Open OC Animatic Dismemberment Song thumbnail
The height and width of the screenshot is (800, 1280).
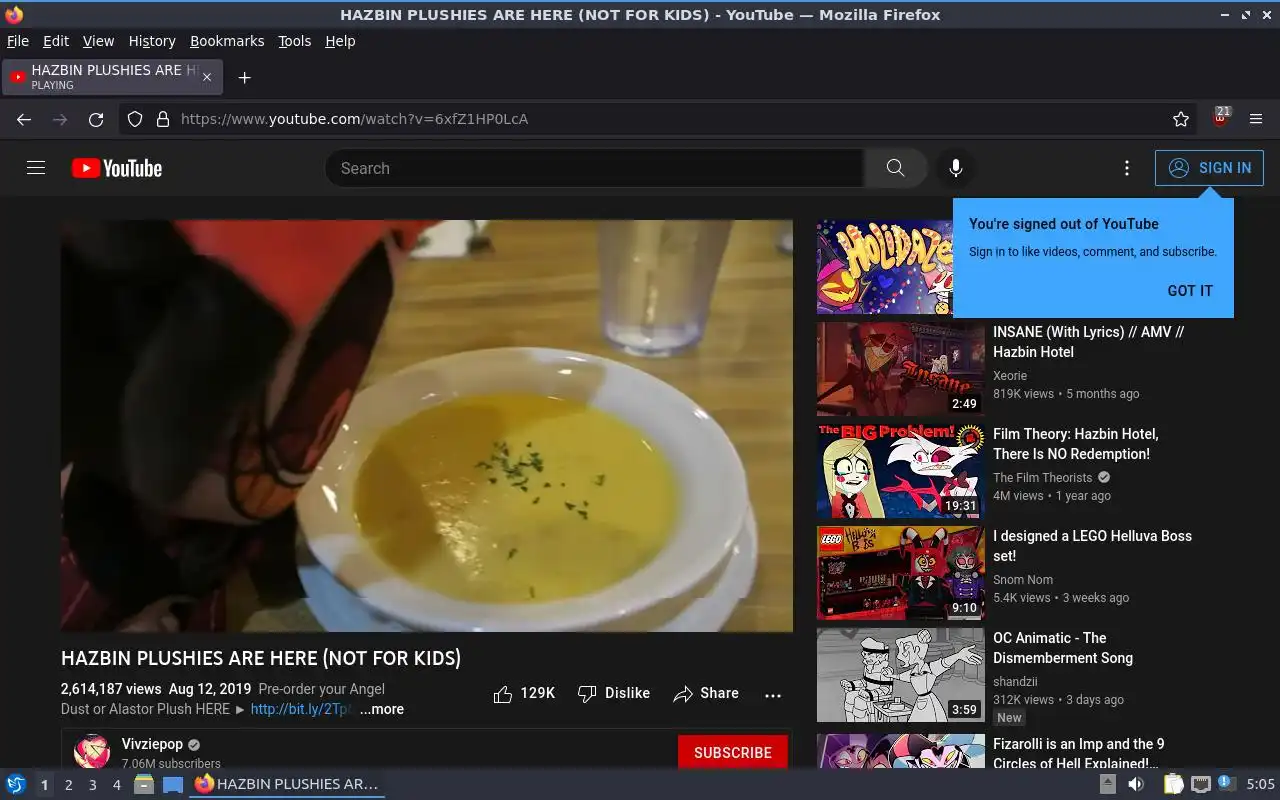[x=901, y=675]
